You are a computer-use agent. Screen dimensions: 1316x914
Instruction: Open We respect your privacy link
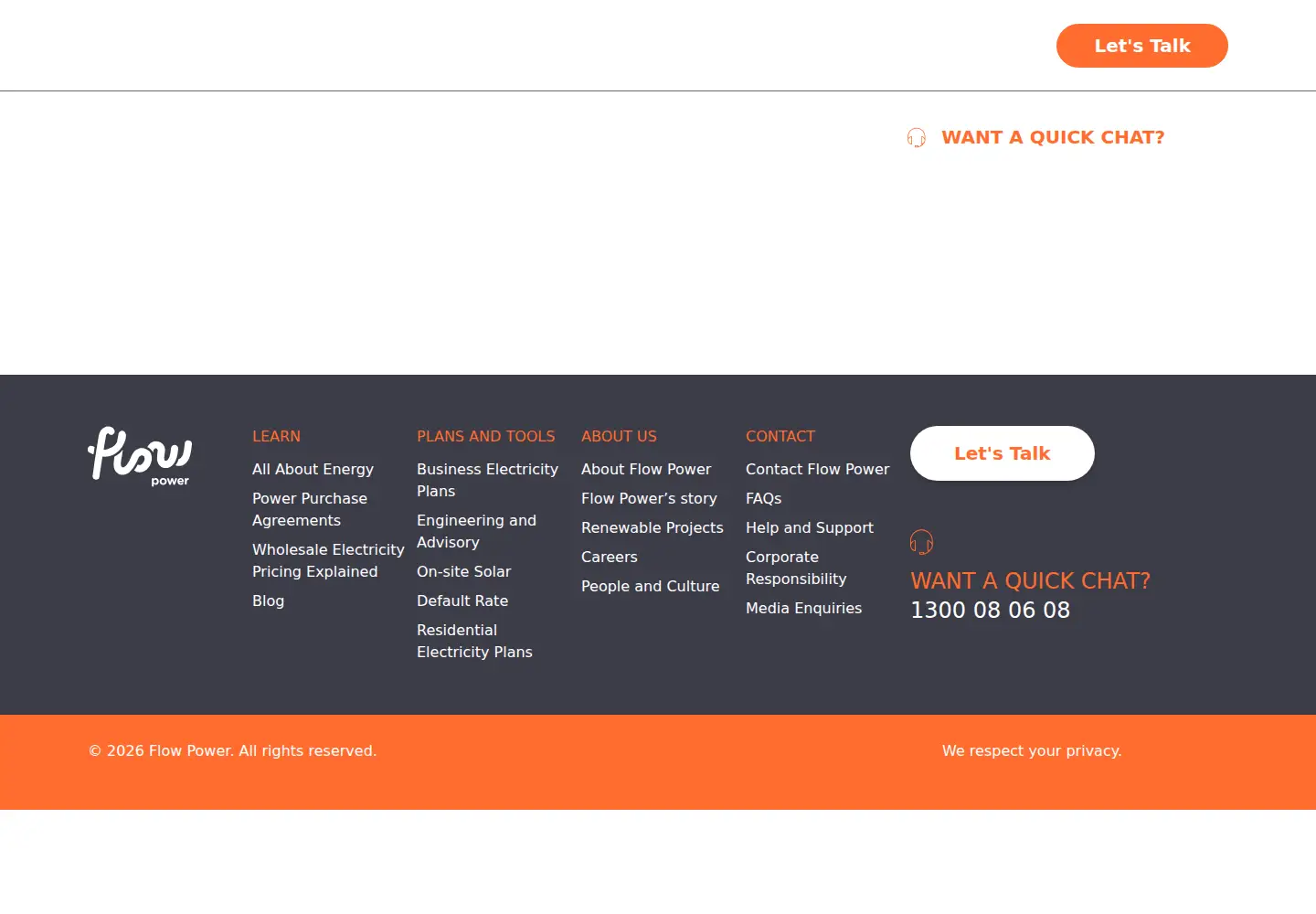(x=1032, y=750)
